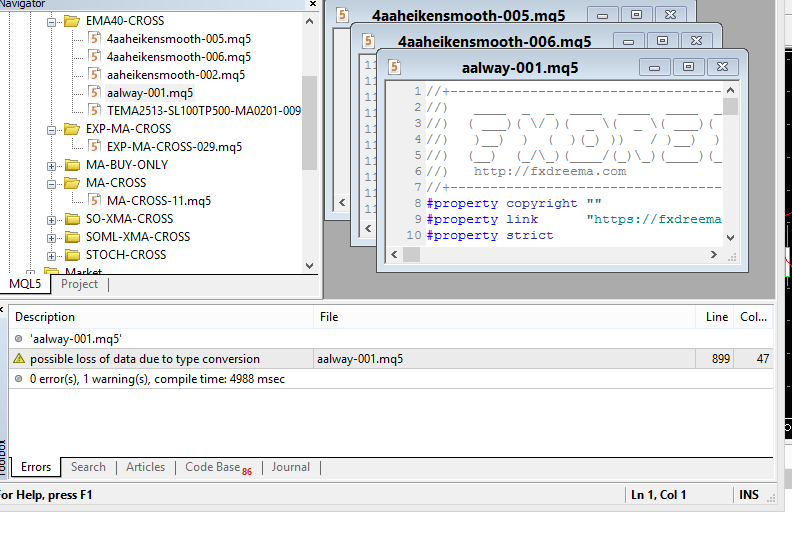Image resolution: width=792 pixels, height=533 pixels.
Task: Click the SO-XMA-CROSS folder icon
Action: coord(72,219)
